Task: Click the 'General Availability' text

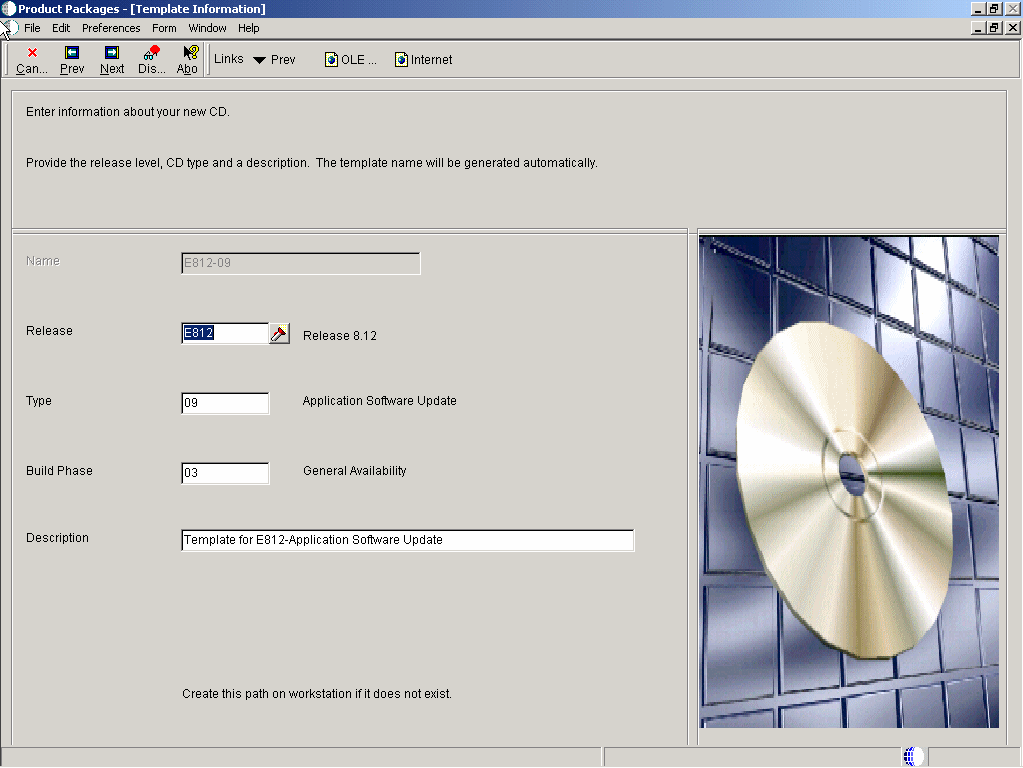Action: [354, 470]
